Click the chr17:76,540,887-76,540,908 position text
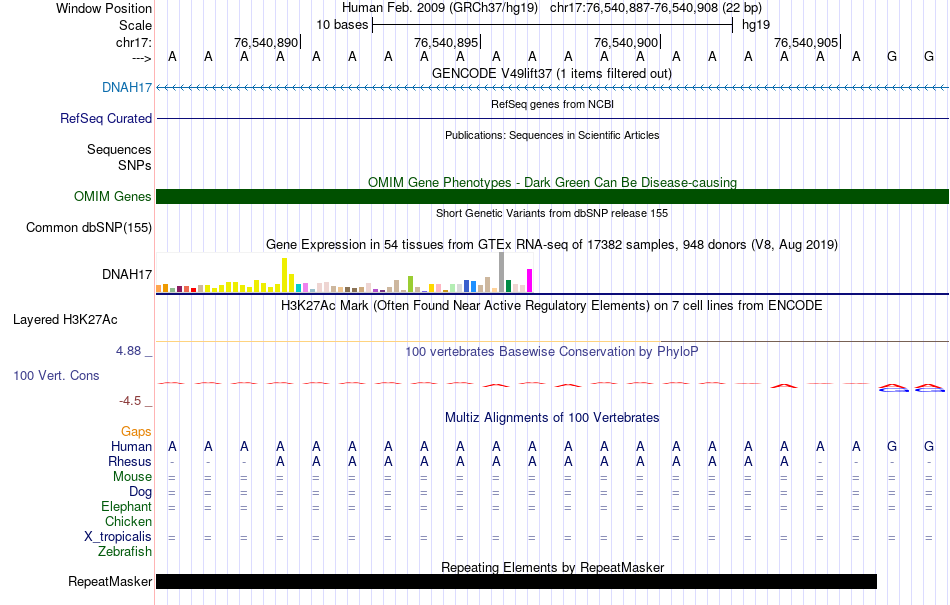 (x=656, y=8)
